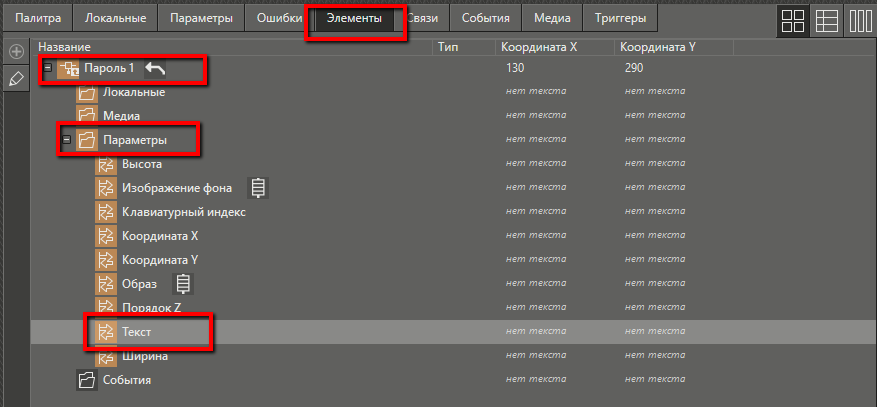This screenshot has height=407, width=877.
Task: Click the События folder icon in tree
Action: 86,380
